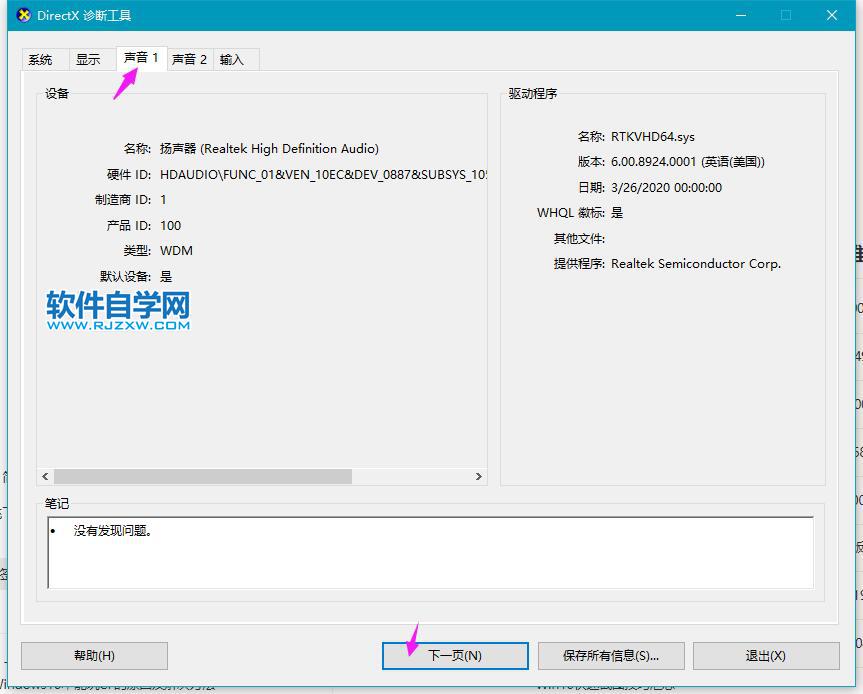Click the 笔记 box showing 没有发现问题

point(430,552)
